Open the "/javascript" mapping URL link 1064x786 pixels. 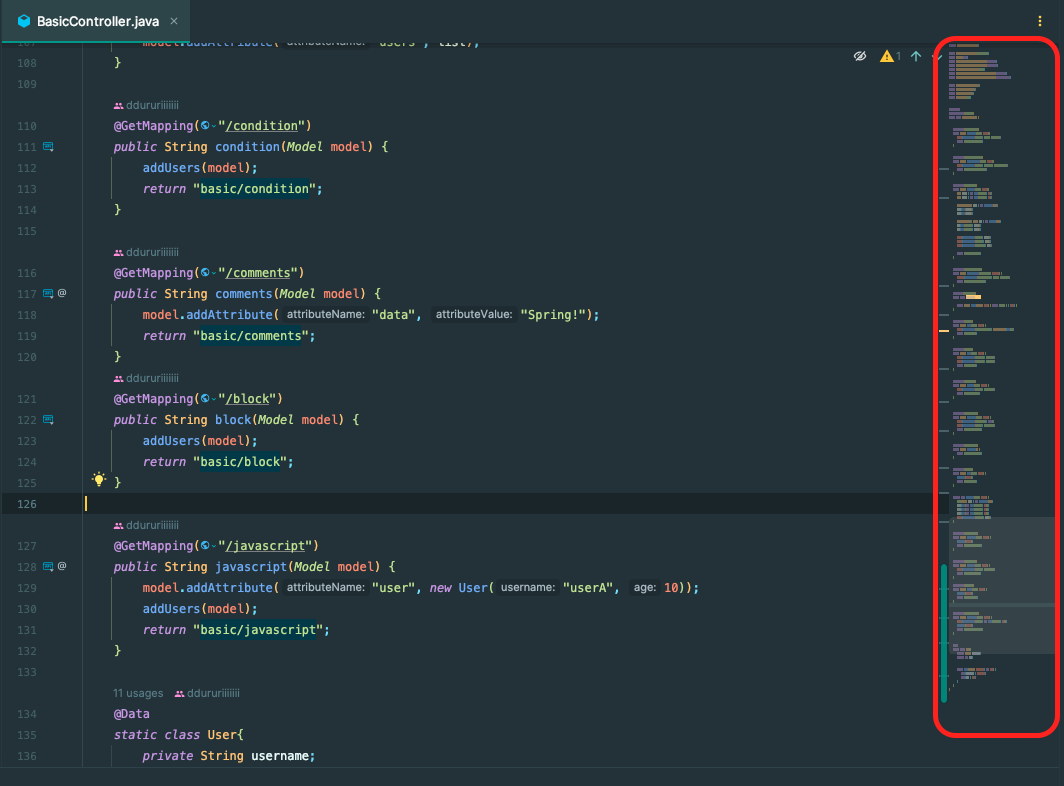tap(265, 546)
